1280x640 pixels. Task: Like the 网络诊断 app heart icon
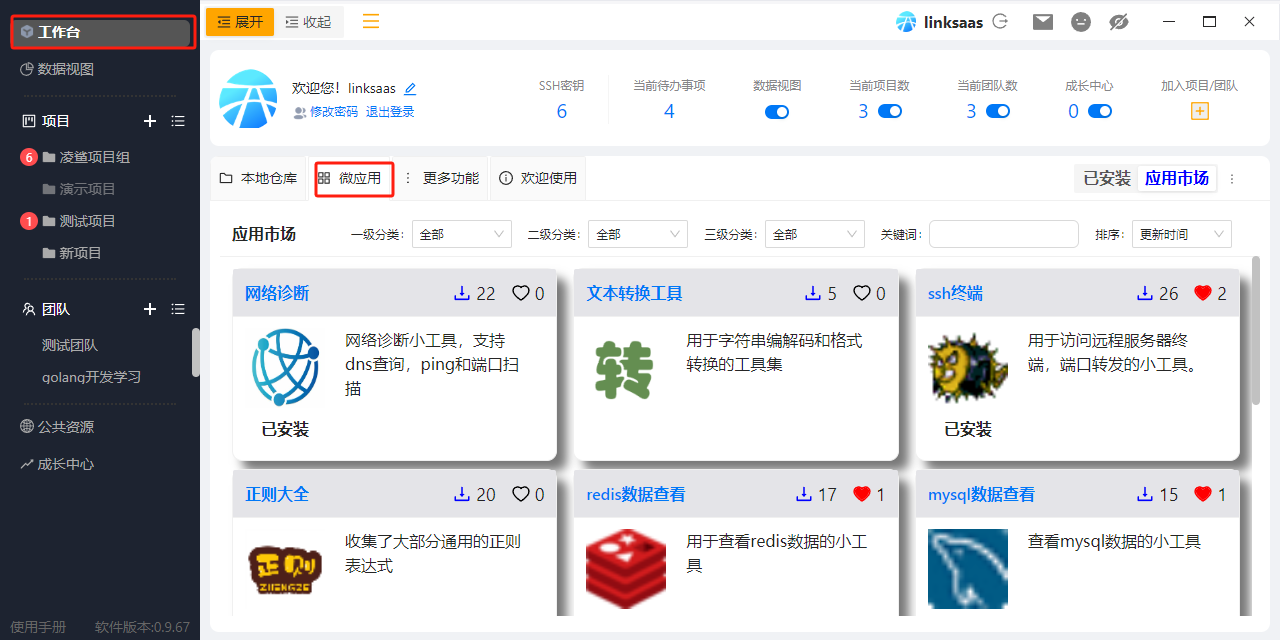520,293
